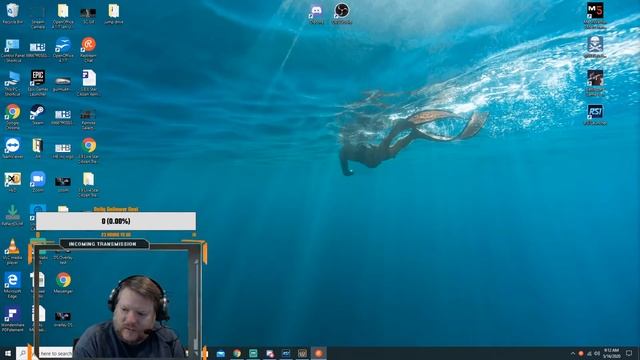
Task: Click the taskbar search magnifier icon
Action: (x=22, y=353)
